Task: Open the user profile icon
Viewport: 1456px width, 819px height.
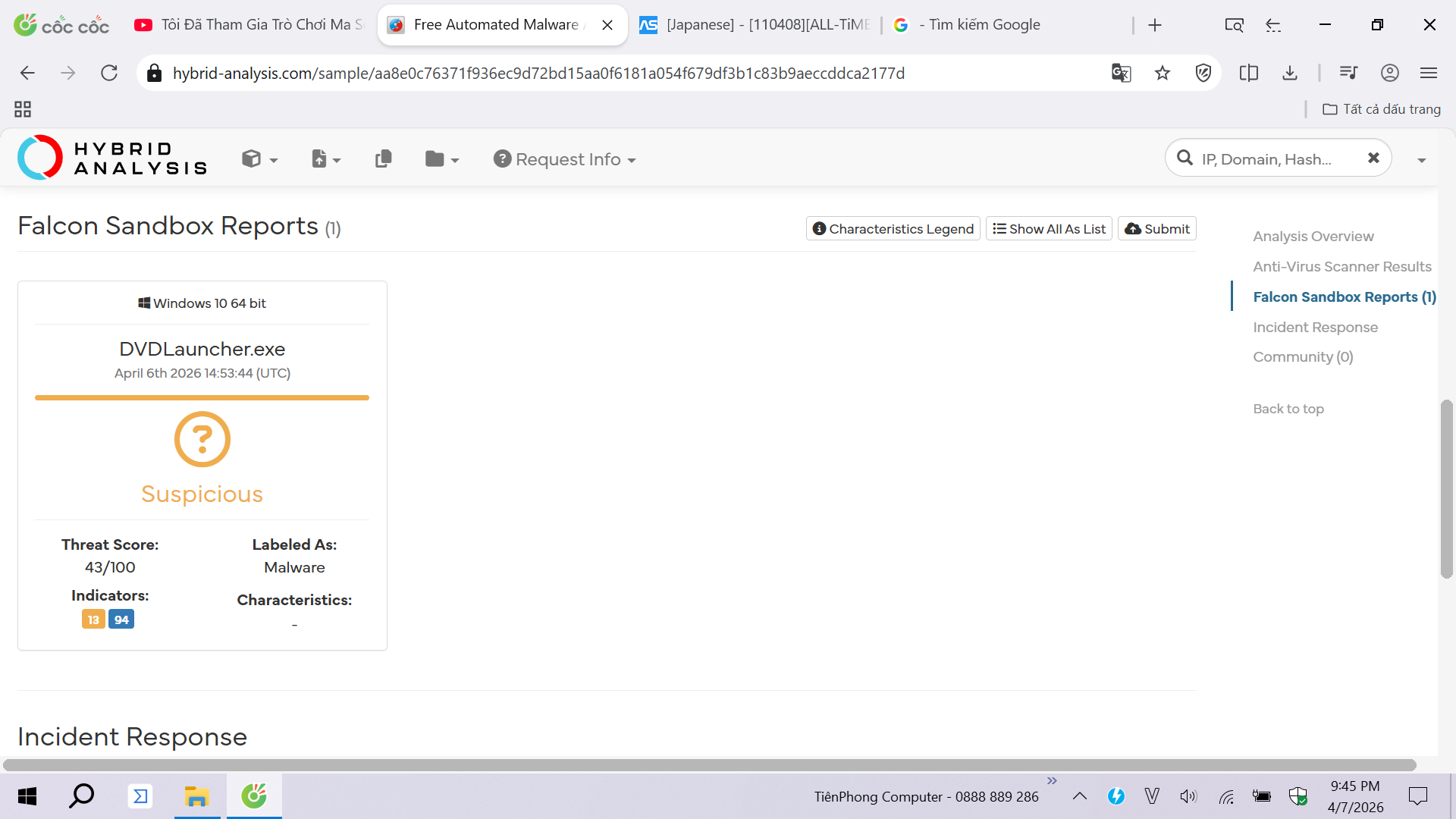Action: pyautogui.click(x=1390, y=73)
